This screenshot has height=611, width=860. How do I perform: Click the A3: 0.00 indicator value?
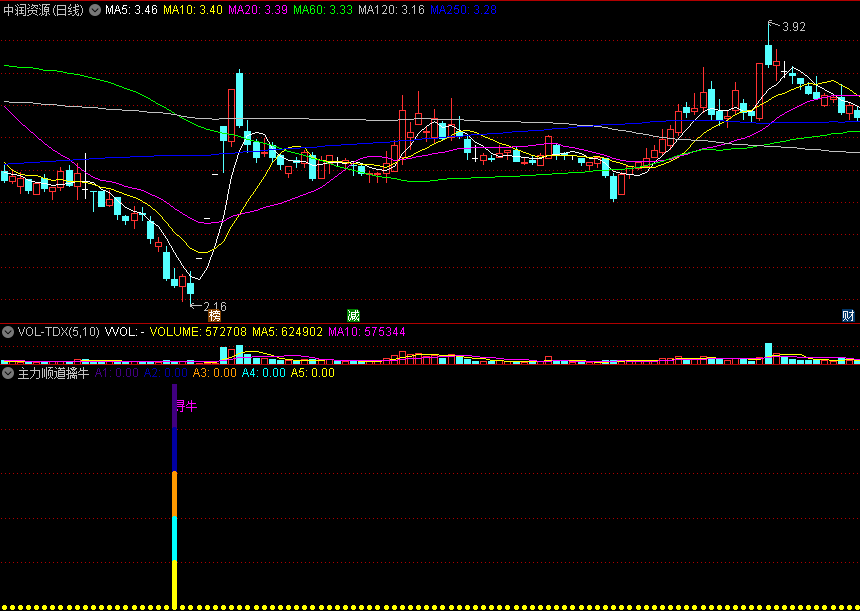coord(214,374)
